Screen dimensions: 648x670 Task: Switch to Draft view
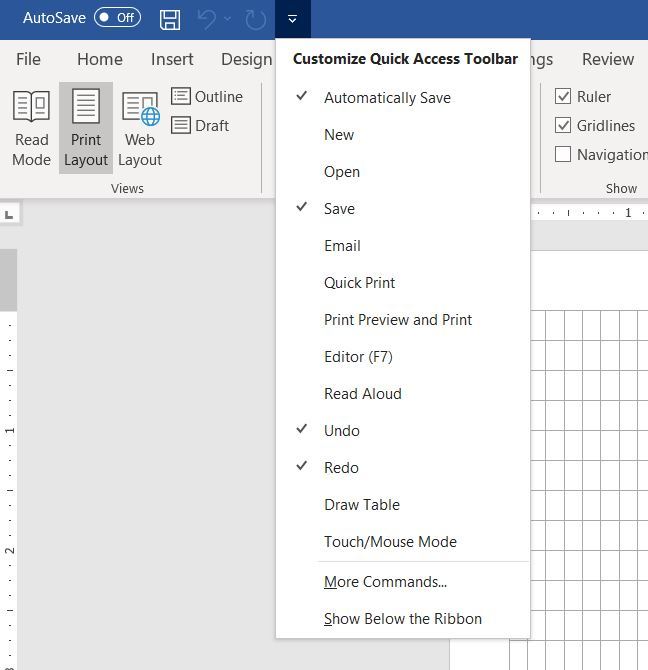(x=200, y=126)
